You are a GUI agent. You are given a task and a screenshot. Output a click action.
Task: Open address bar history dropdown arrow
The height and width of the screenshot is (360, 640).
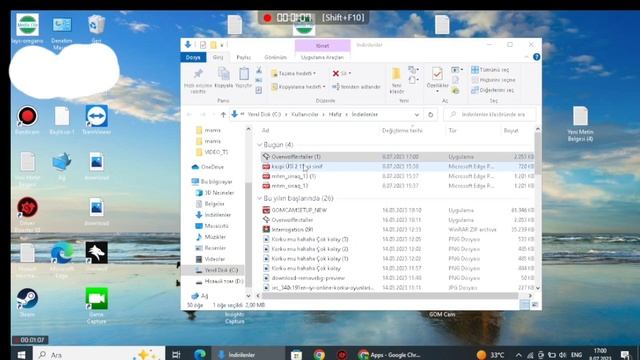pos(416,115)
